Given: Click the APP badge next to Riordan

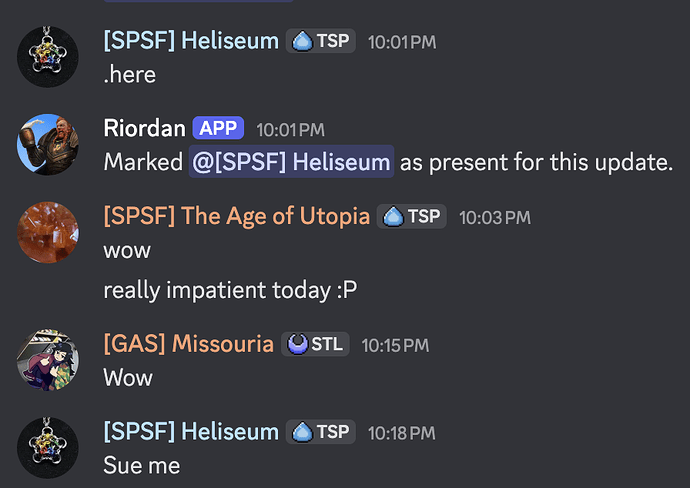Looking at the screenshot, I should point(218,129).
